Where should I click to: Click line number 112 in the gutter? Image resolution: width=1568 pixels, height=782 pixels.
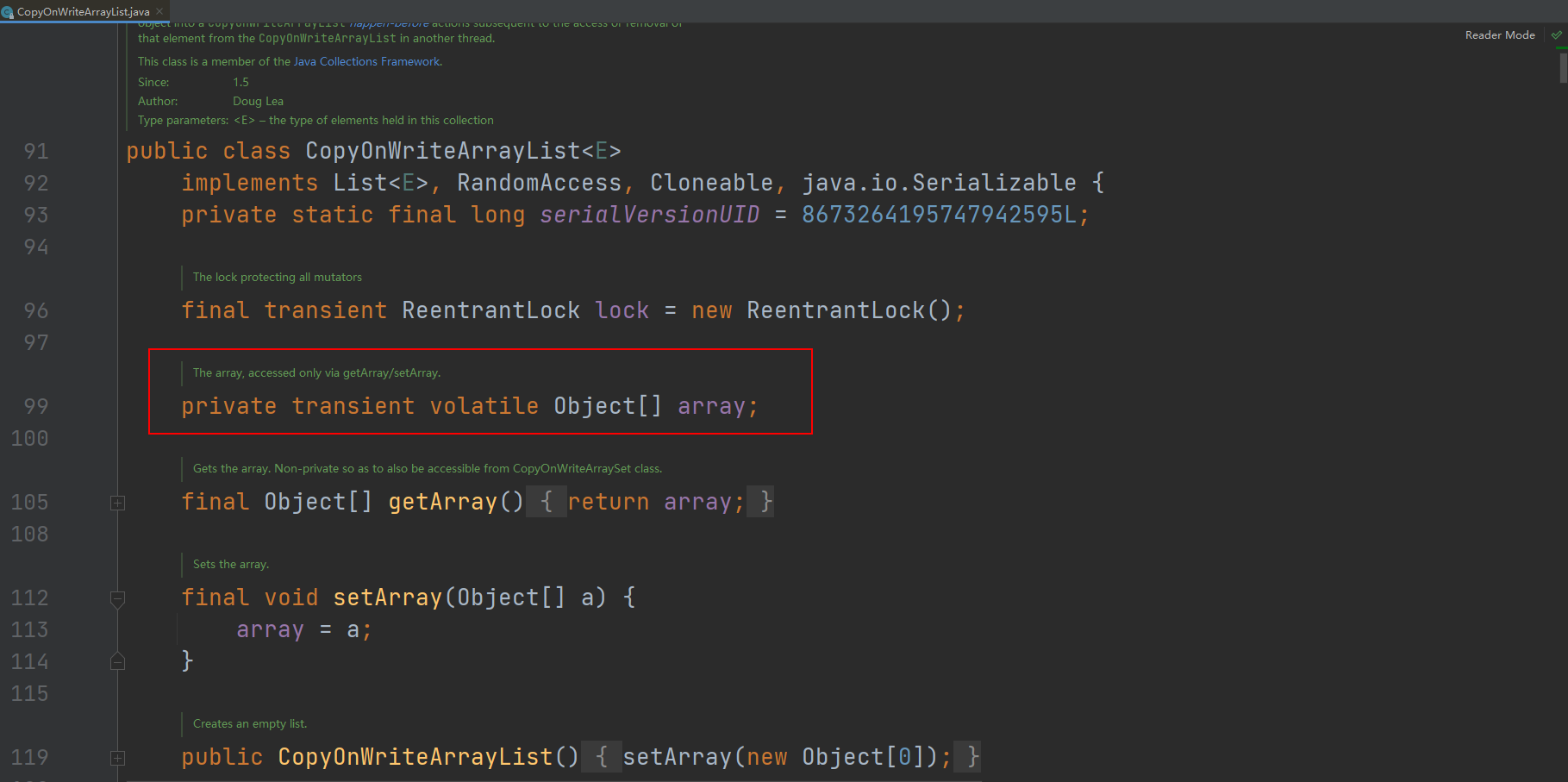point(29,598)
